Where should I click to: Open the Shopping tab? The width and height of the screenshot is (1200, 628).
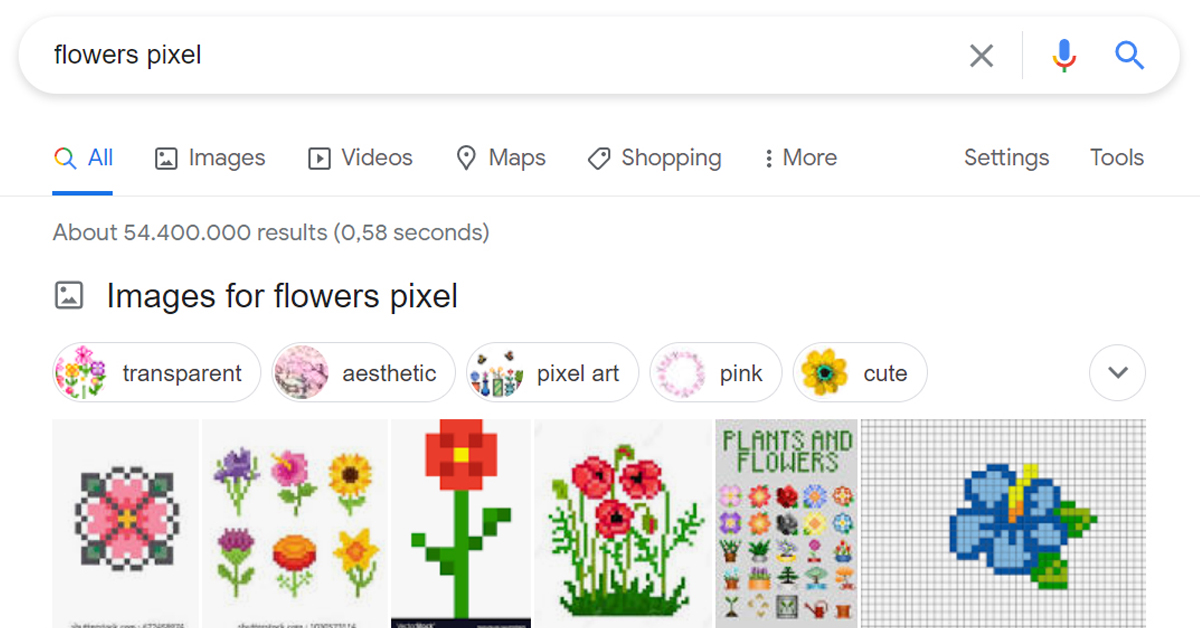(x=654, y=158)
